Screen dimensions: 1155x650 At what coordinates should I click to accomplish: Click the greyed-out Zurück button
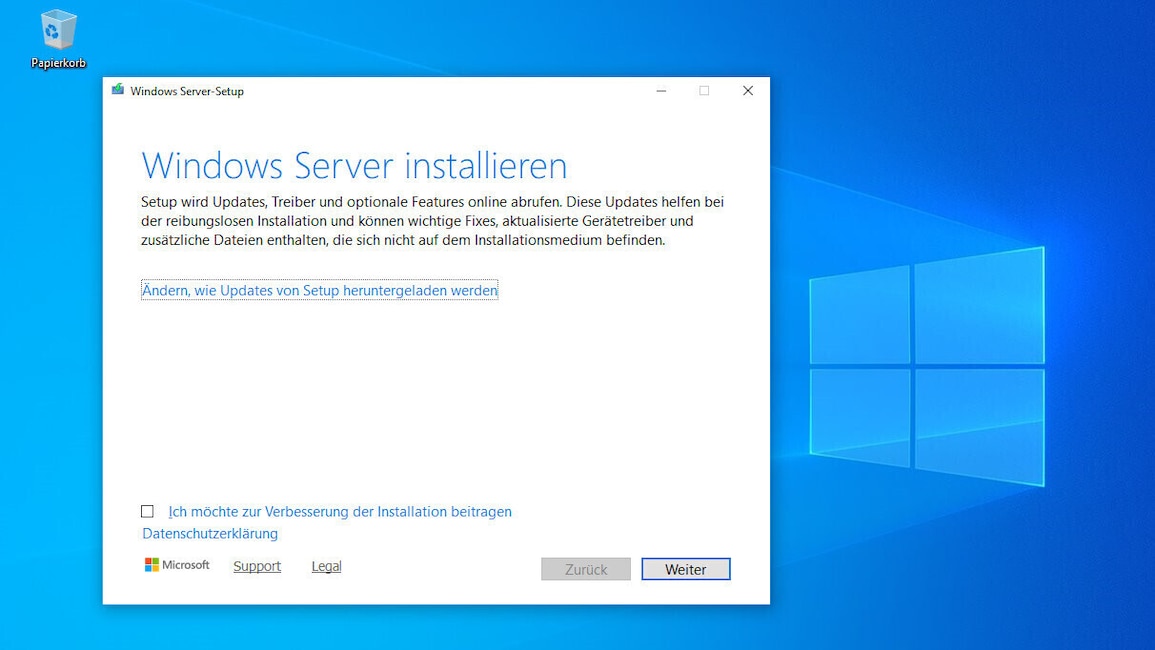pyautogui.click(x=586, y=569)
